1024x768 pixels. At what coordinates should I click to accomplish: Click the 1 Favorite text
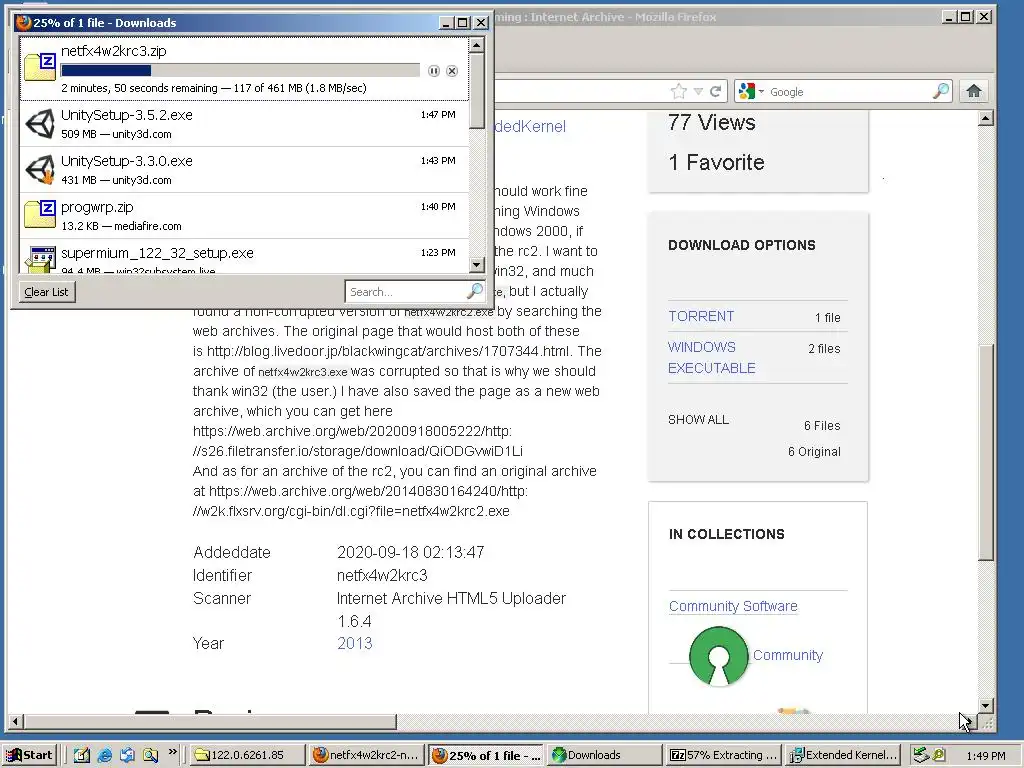(x=716, y=162)
